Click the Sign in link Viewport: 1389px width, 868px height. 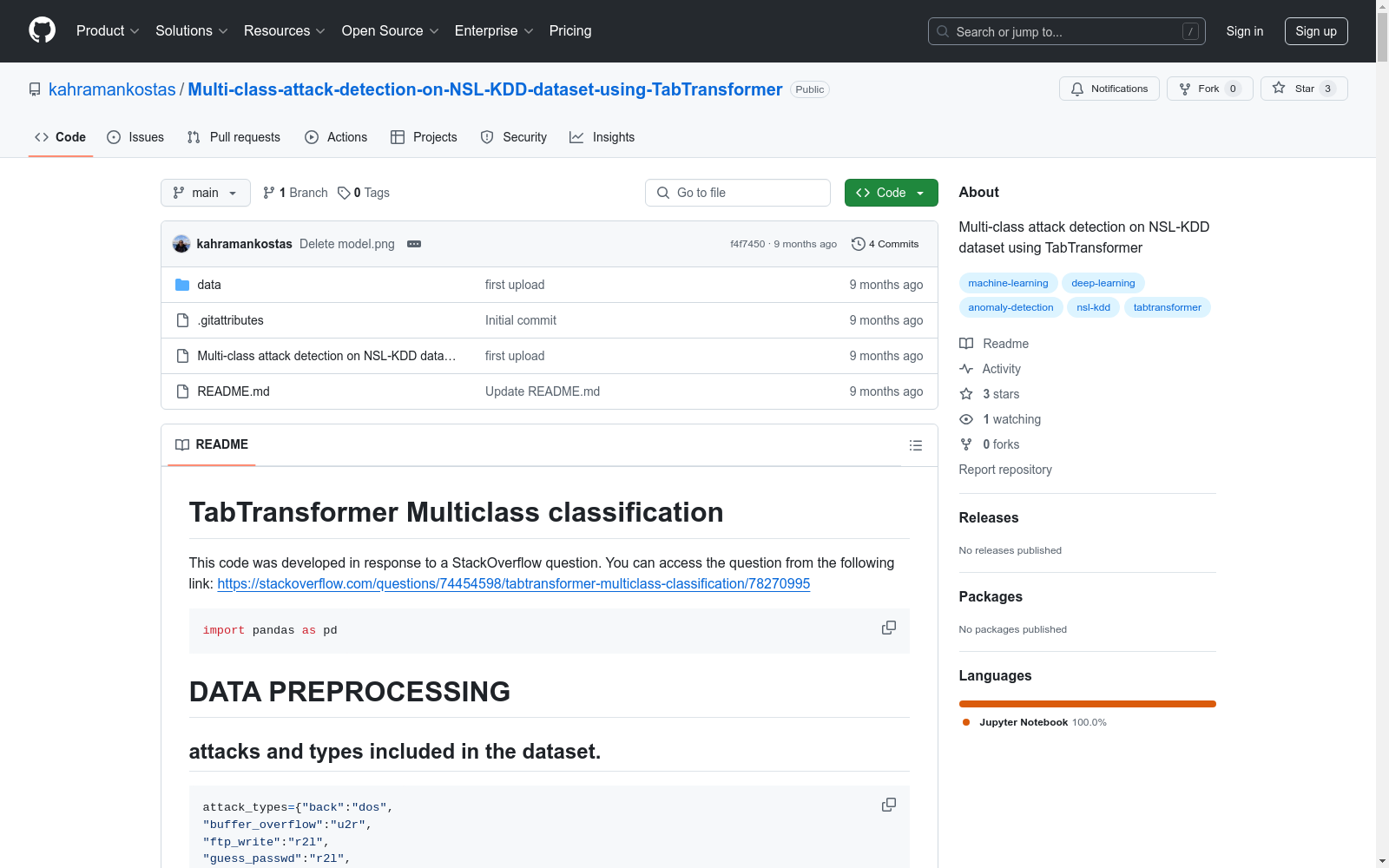(1245, 31)
